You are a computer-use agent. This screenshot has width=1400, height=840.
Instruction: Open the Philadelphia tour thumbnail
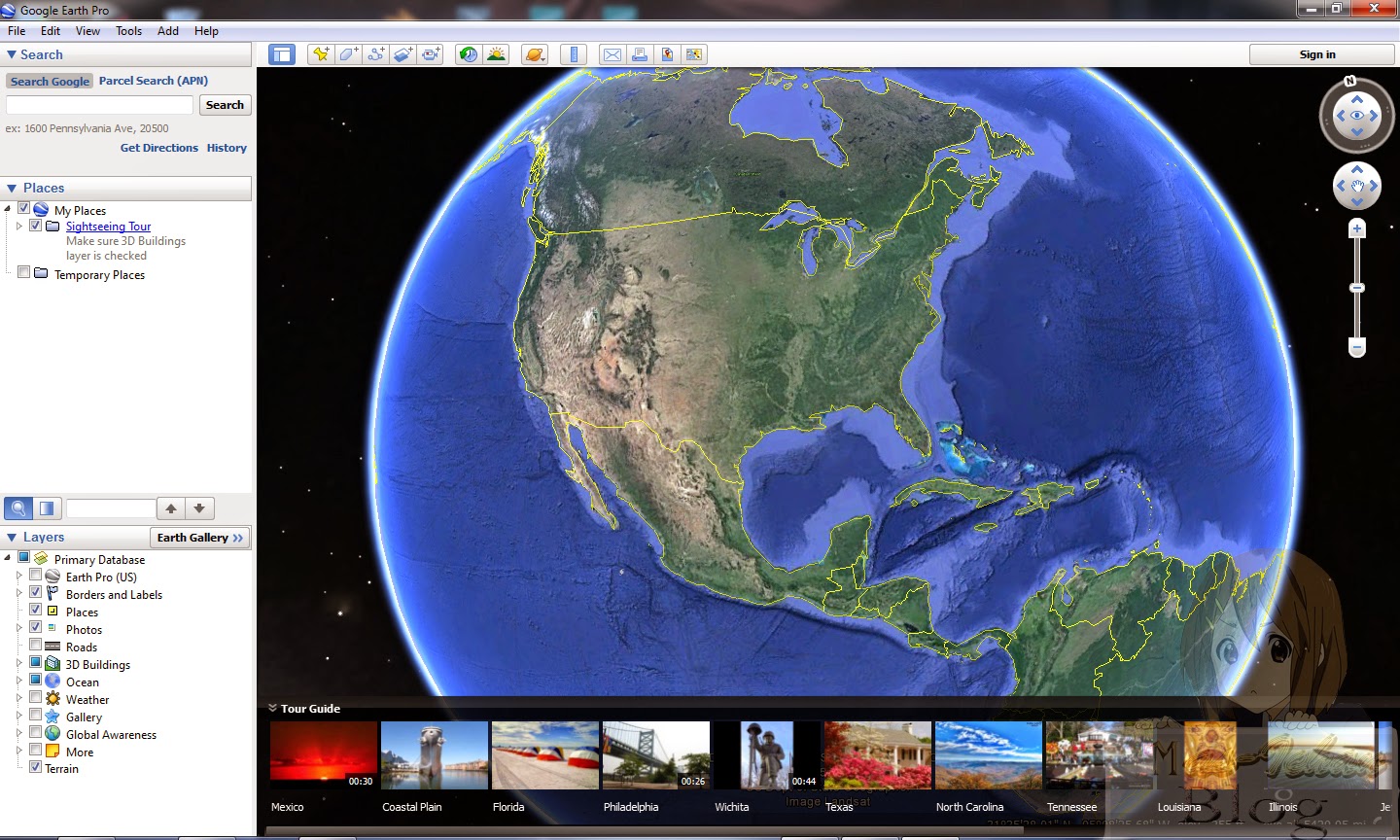(x=656, y=755)
